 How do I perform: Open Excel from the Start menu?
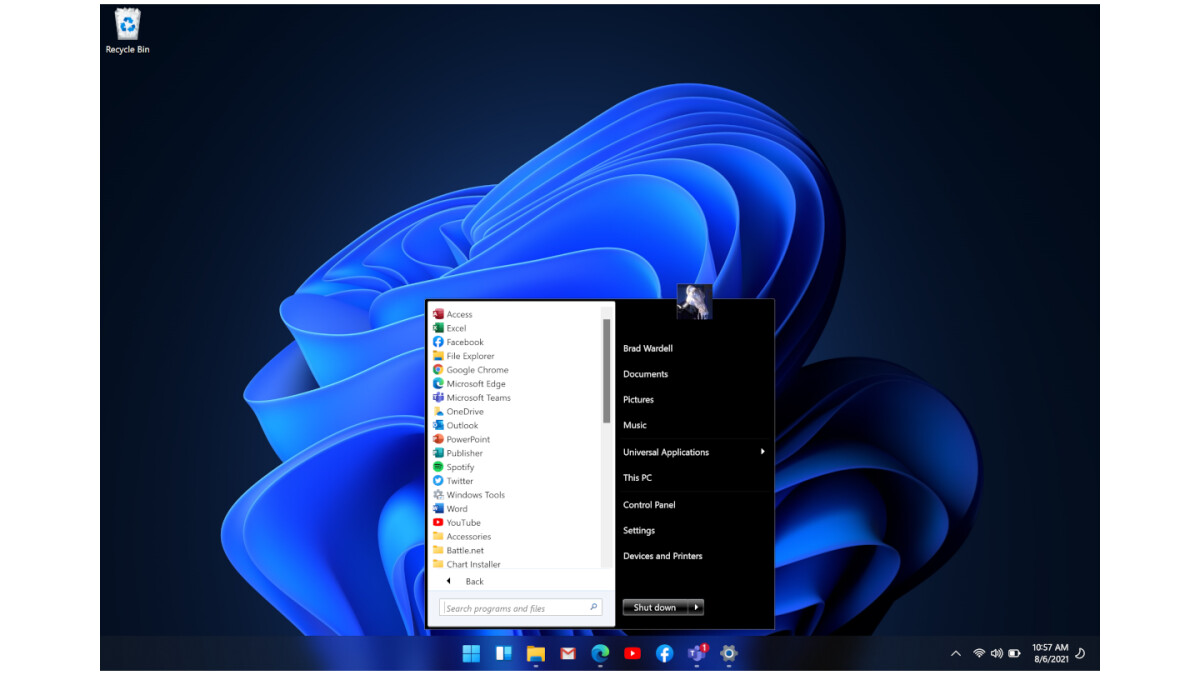pyautogui.click(x=459, y=327)
